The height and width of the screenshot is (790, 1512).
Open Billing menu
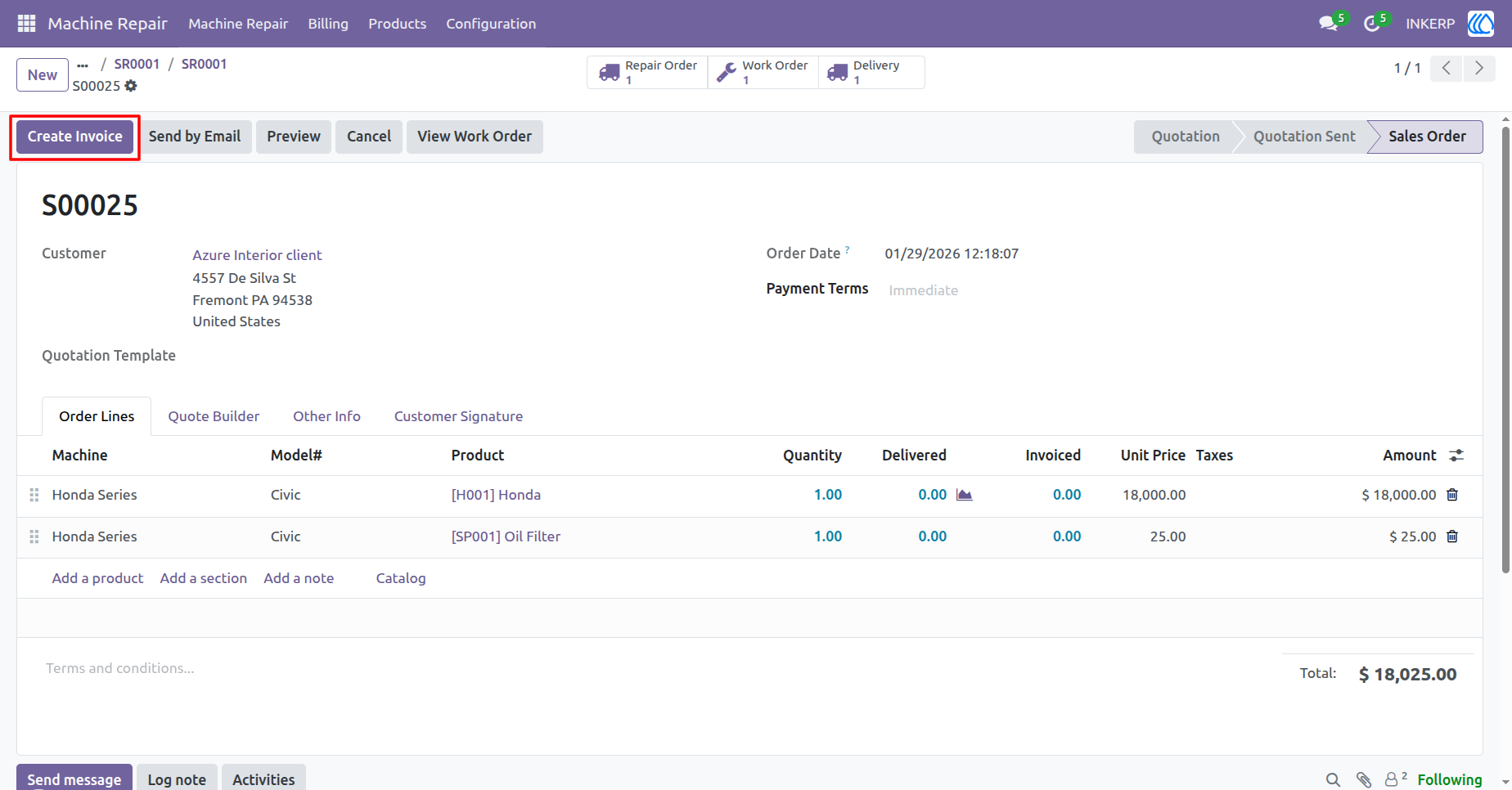pyautogui.click(x=328, y=24)
